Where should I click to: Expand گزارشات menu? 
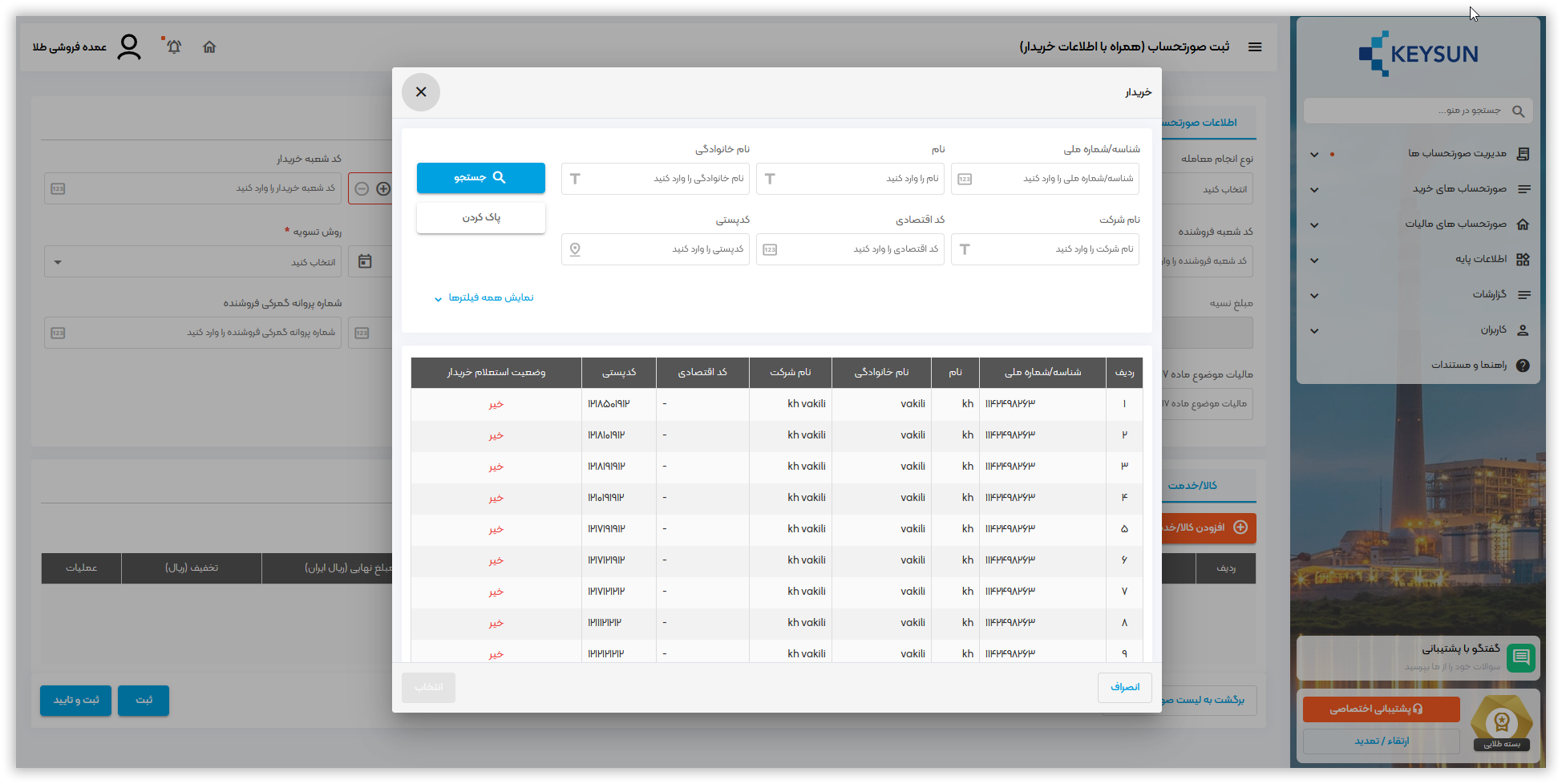1419,295
